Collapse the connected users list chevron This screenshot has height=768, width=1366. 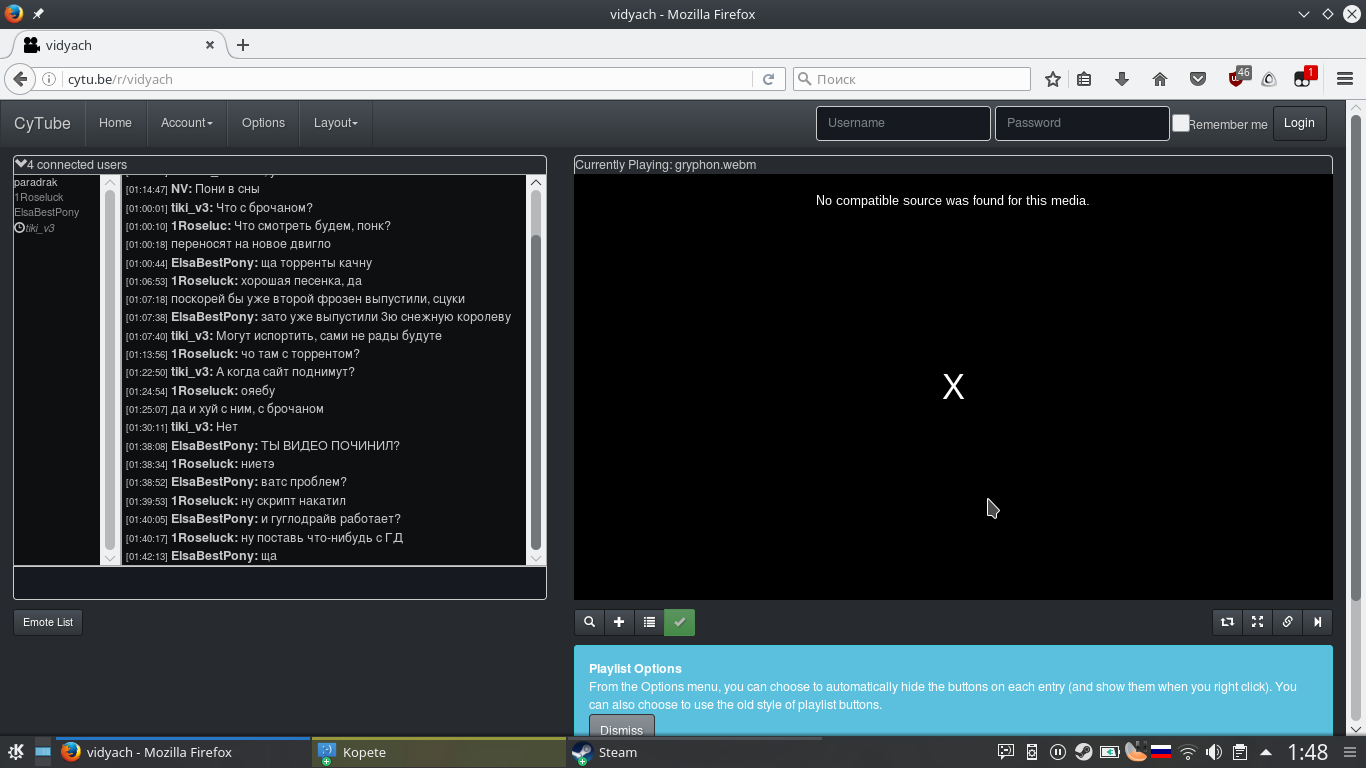[21, 164]
